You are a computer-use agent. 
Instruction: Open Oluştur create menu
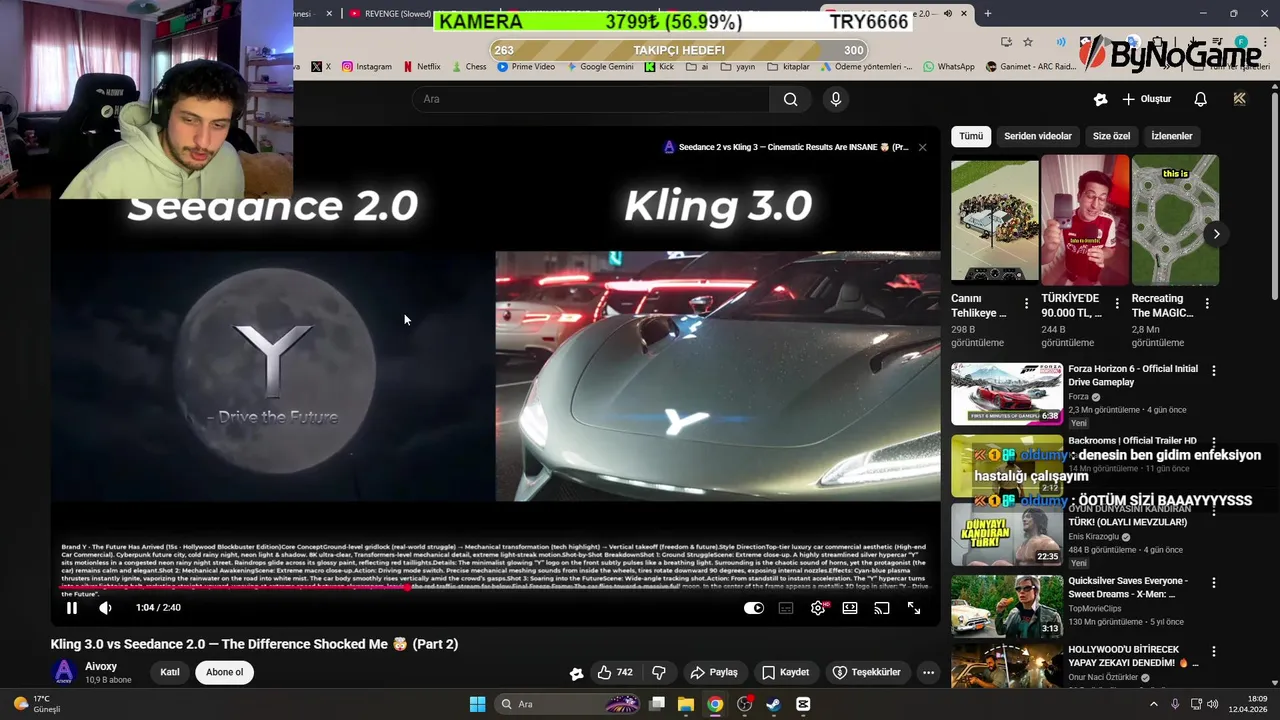coord(1146,99)
